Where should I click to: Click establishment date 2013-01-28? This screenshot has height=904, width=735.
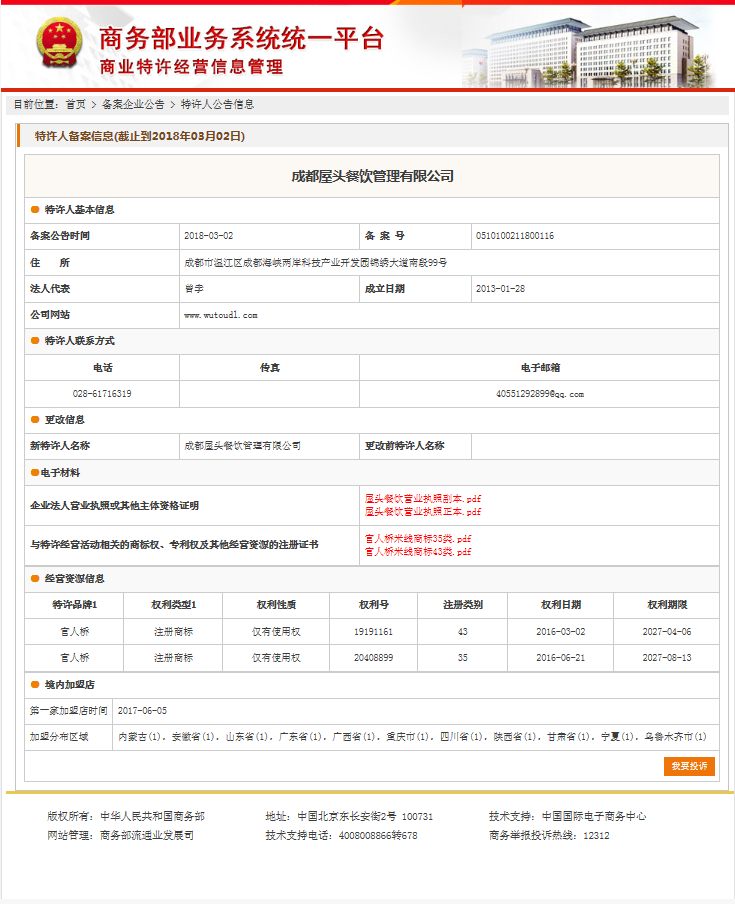[500, 289]
